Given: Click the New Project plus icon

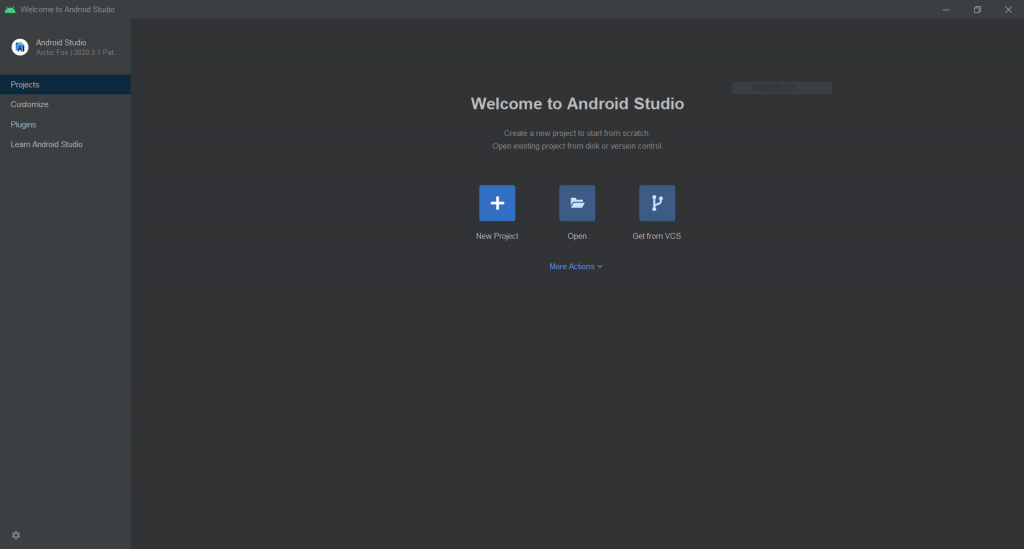Looking at the screenshot, I should [497, 203].
